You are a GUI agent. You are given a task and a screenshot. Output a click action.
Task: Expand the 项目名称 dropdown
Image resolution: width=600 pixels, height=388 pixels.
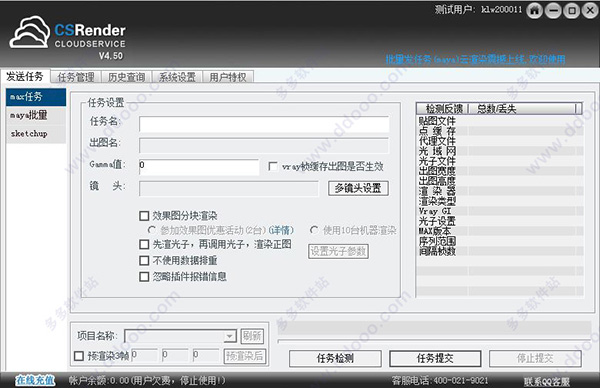click(229, 336)
